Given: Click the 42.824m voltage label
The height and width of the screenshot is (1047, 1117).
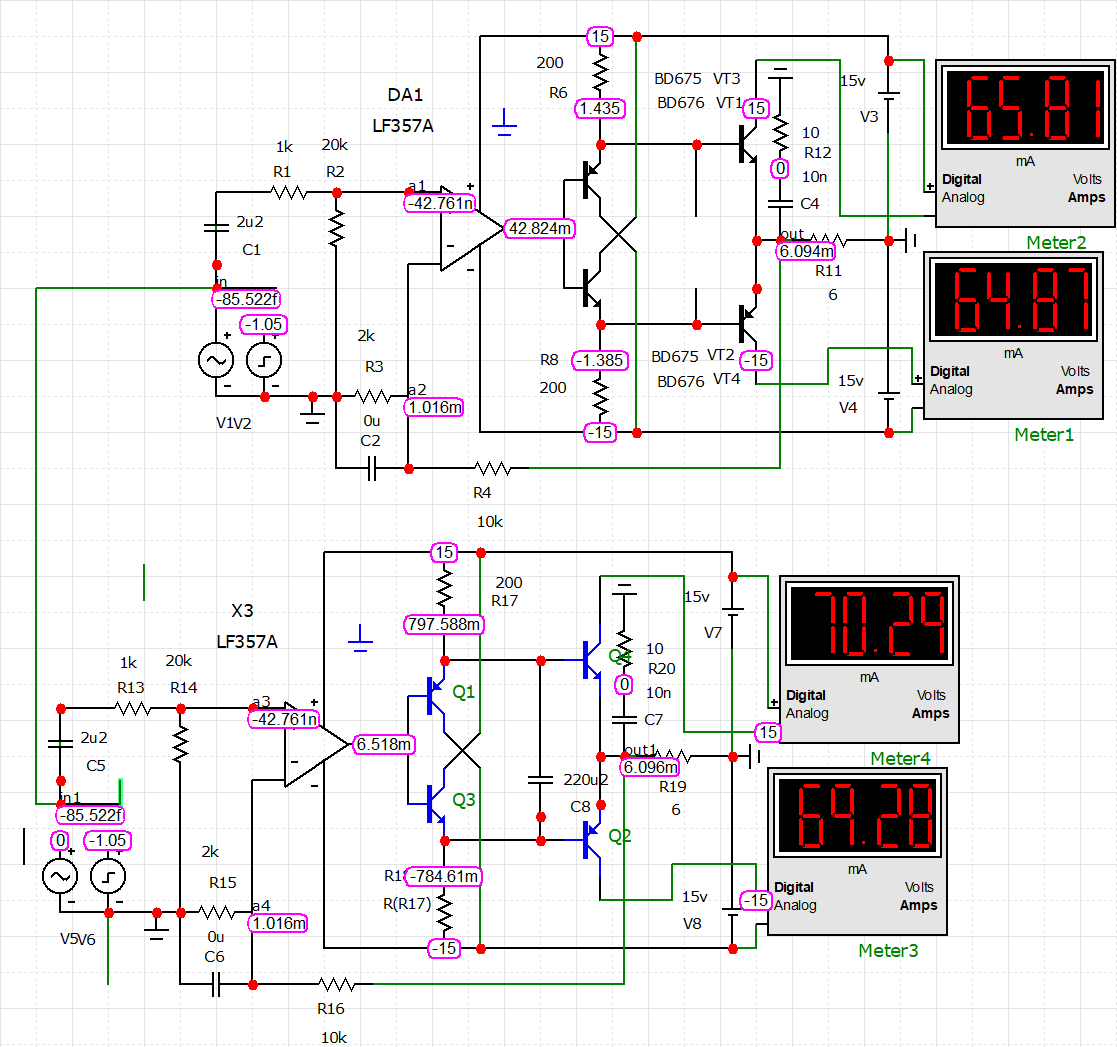Looking at the screenshot, I should tap(539, 229).
